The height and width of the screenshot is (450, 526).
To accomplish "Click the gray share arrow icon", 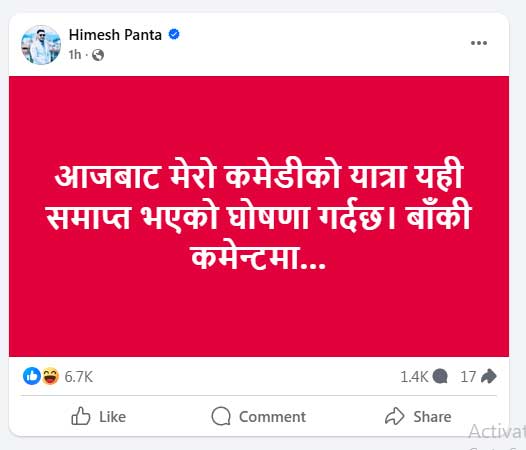I will [488, 376].
